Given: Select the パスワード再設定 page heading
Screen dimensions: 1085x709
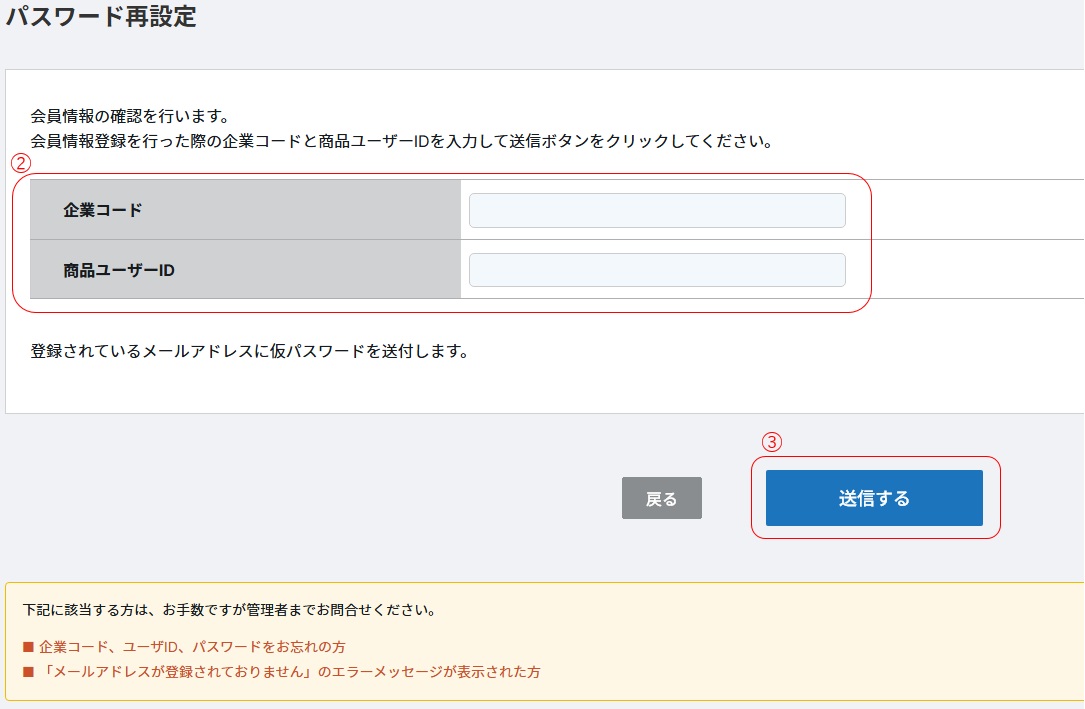Looking at the screenshot, I should pos(101,17).
